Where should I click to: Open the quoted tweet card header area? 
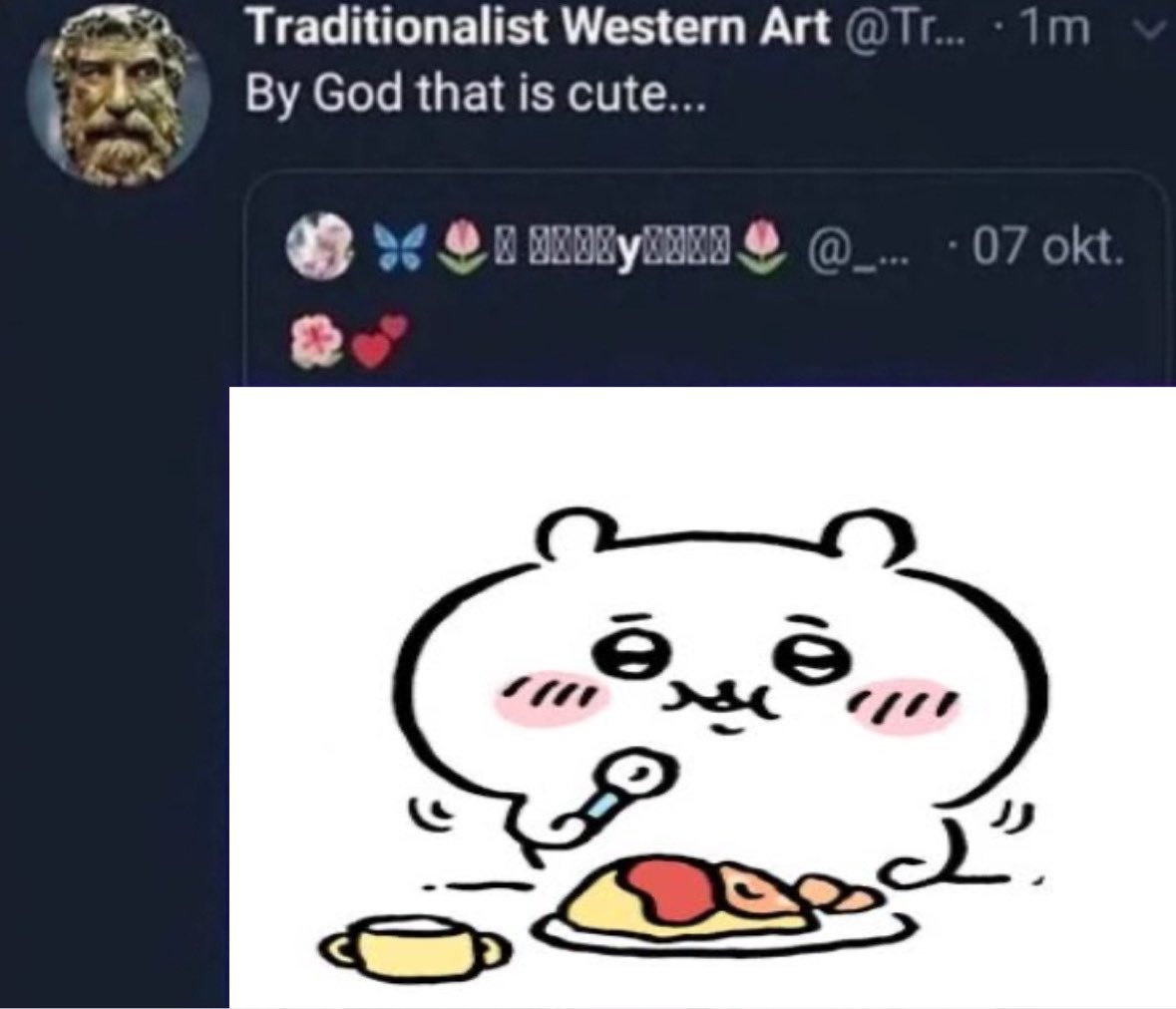point(705,247)
